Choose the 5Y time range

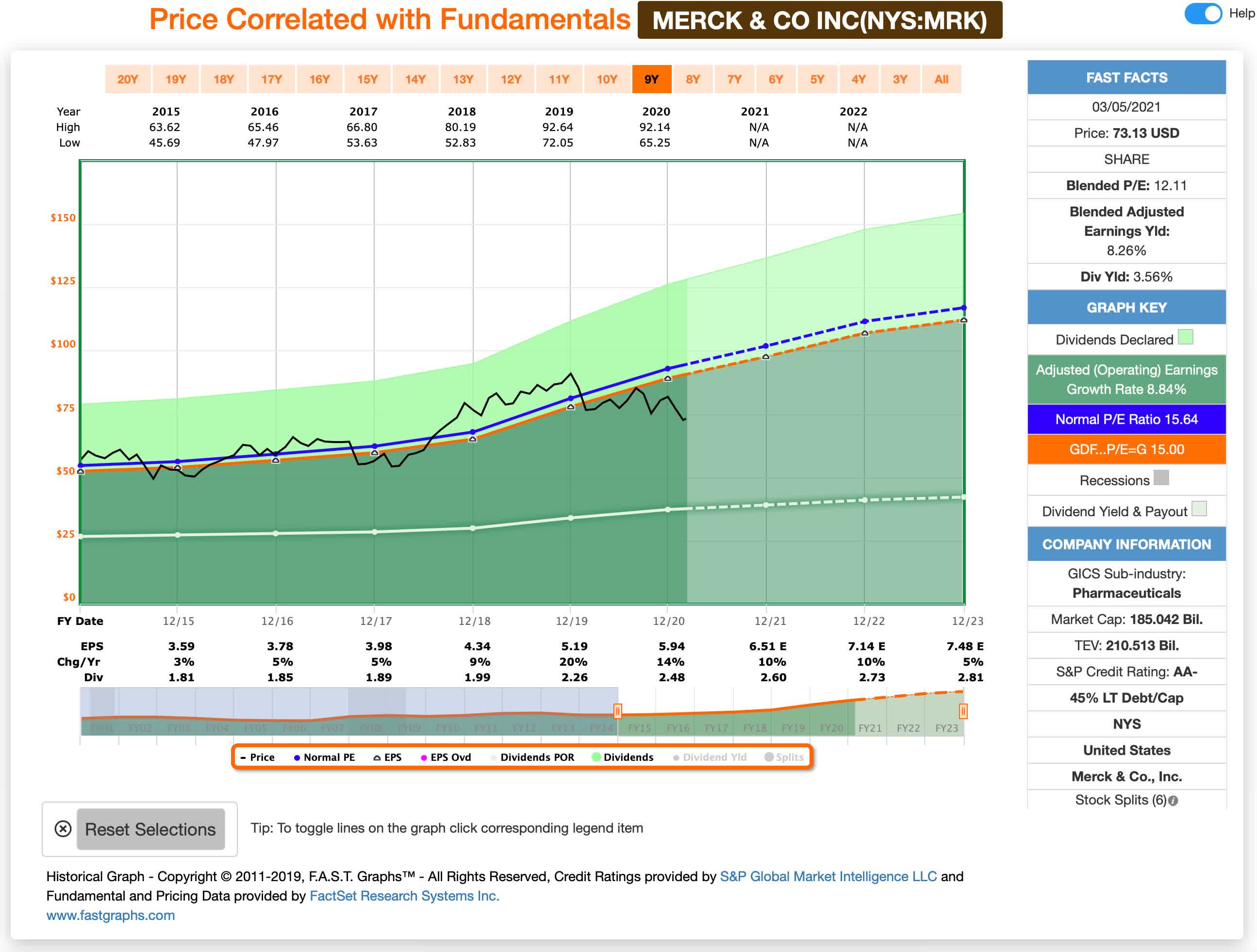[817, 79]
